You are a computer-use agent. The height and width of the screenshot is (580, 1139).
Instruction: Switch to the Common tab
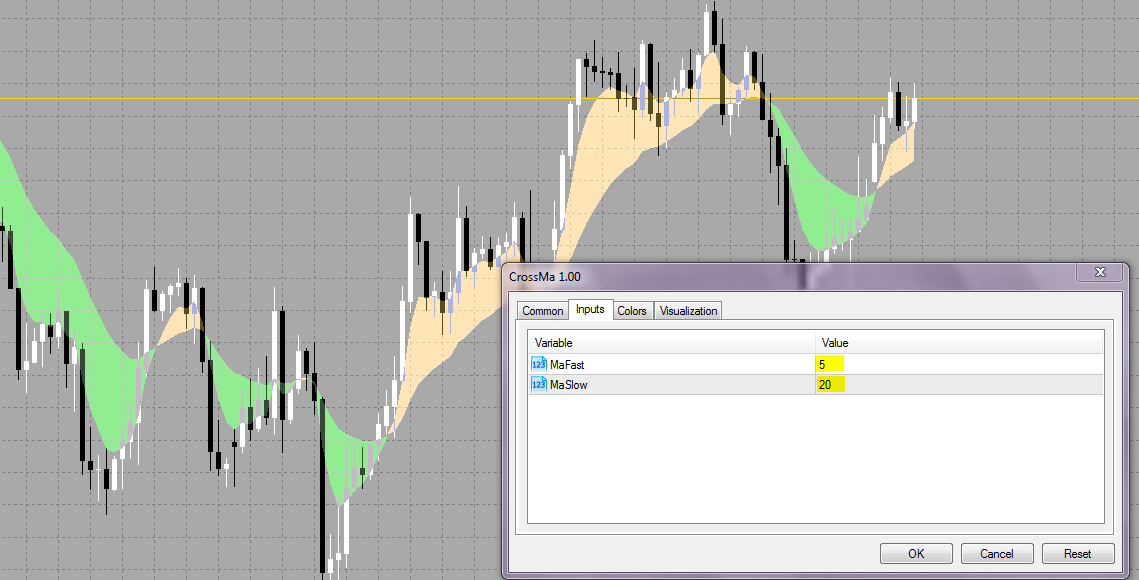pyautogui.click(x=542, y=310)
